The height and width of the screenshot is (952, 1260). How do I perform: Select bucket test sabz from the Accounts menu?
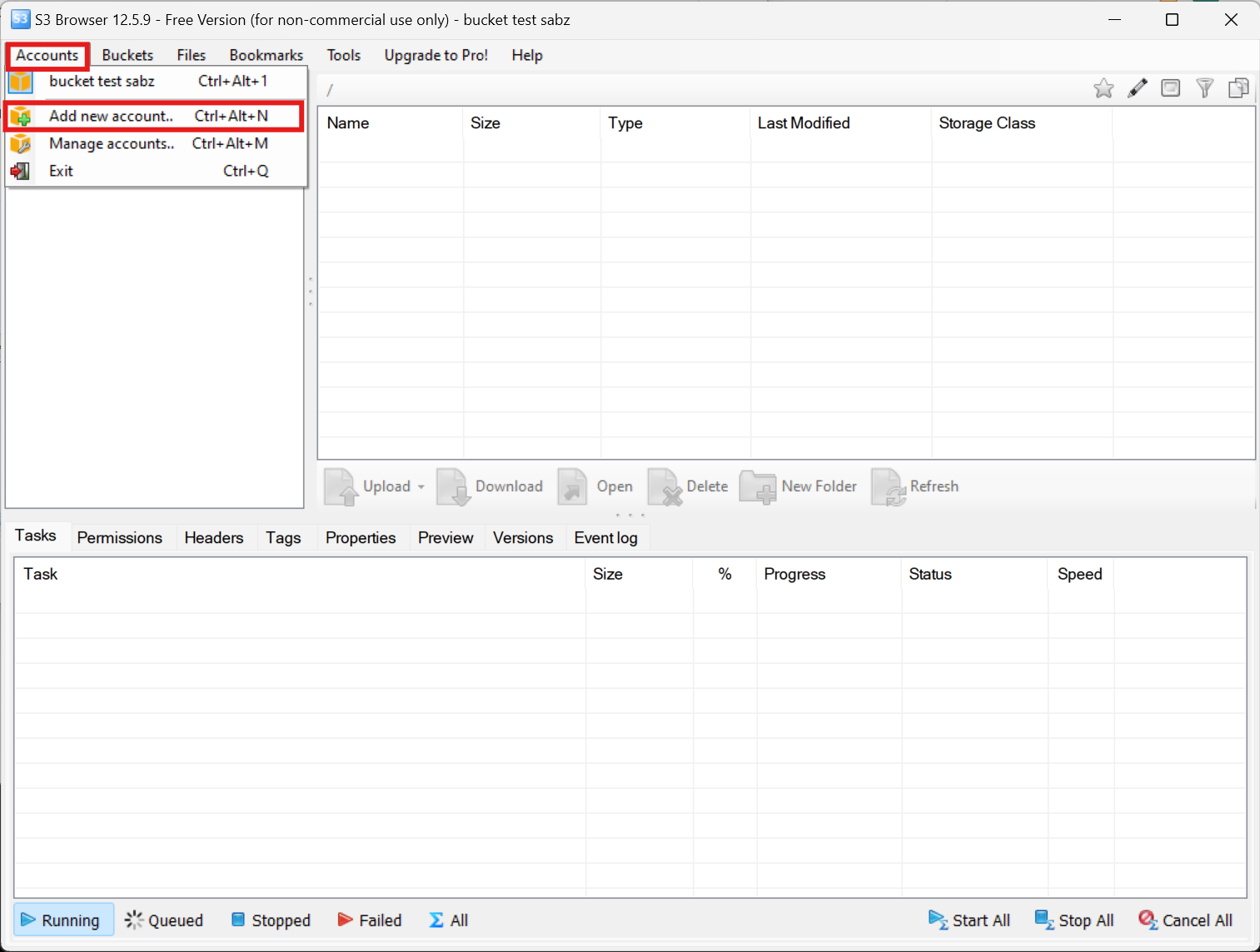pyautogui.click(x=102, y=81)
